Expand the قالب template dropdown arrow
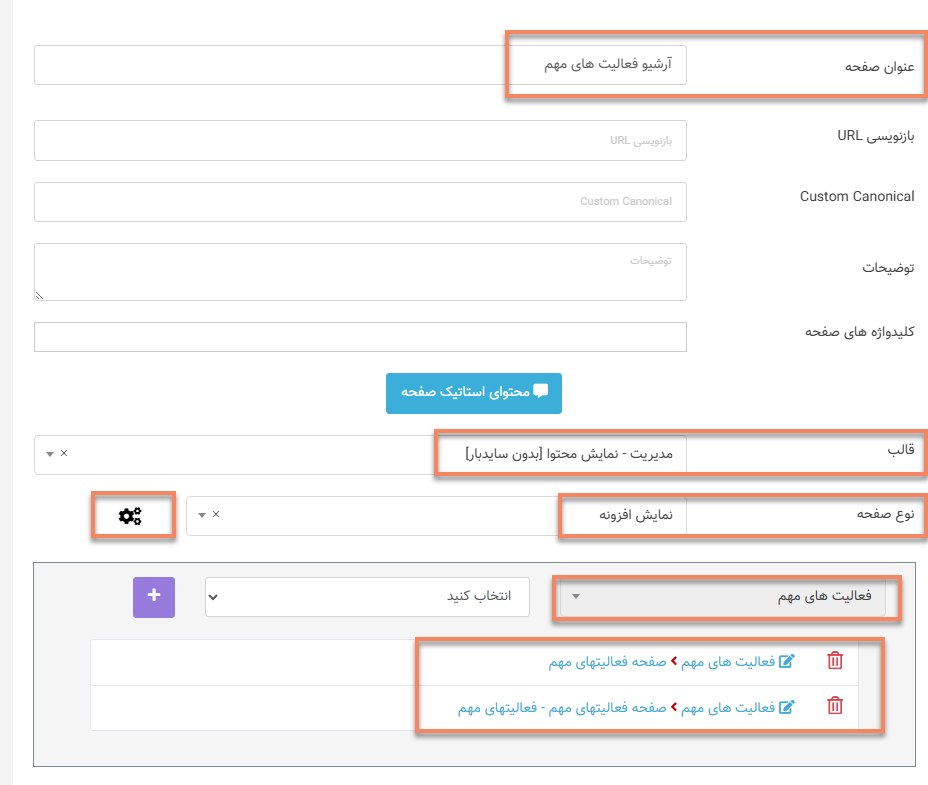The height and width of the screenshot is (785, 928). pyautogui.click(x=50, y=454)
